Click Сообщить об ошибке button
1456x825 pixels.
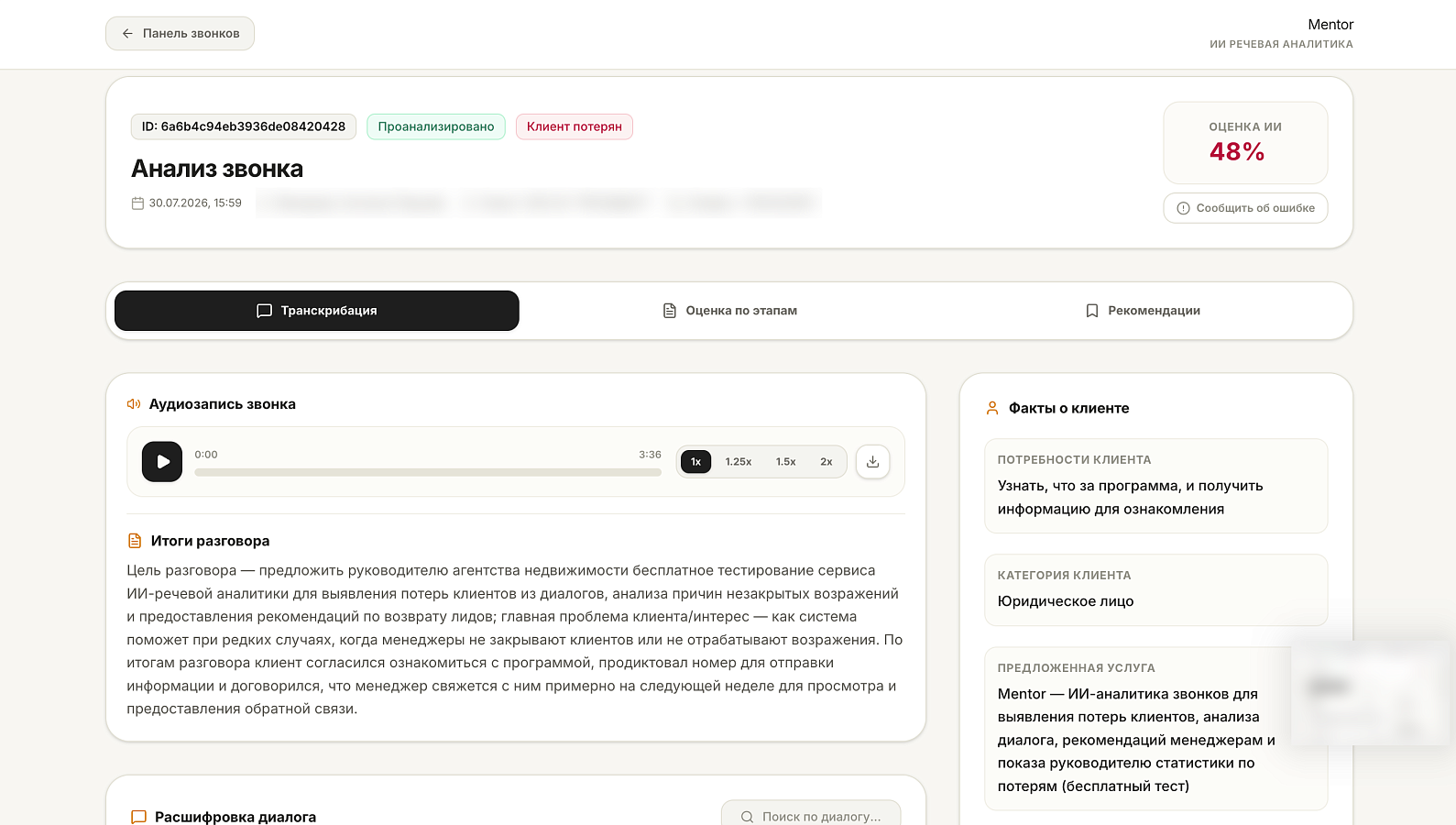[1245, 208]
